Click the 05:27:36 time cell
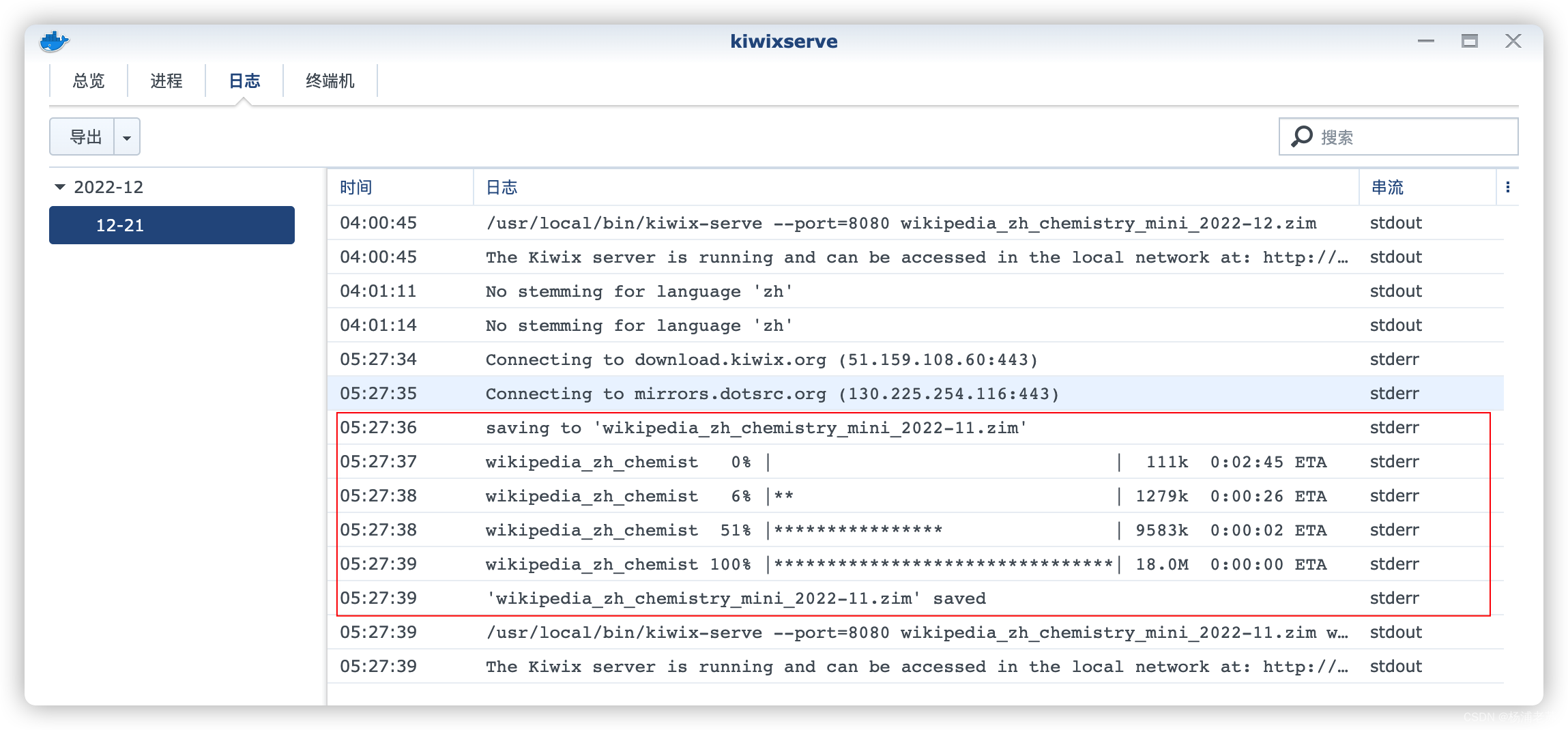 click(x=379, y=427)
